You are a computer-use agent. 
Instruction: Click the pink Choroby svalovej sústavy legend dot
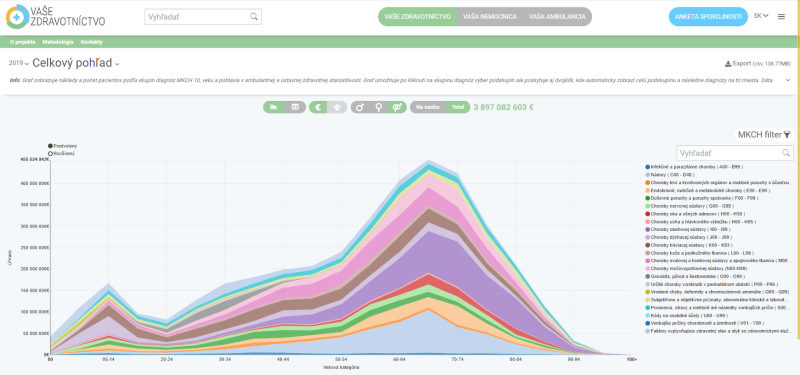point(647,261)
